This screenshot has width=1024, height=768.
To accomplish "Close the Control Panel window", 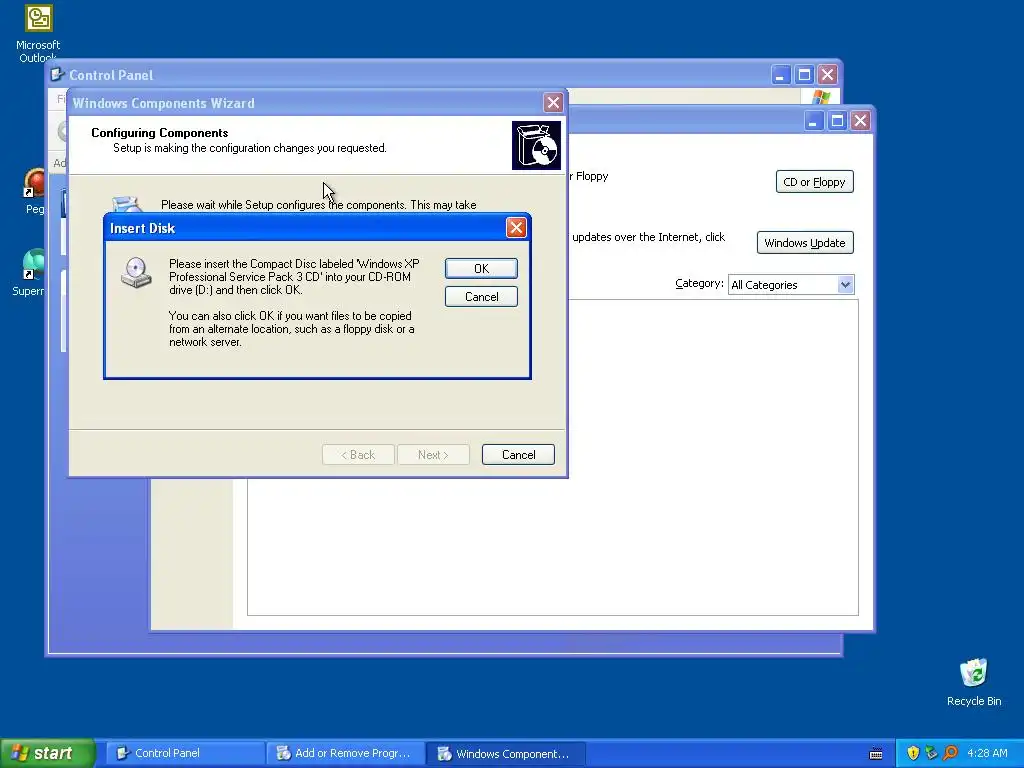I will 827,75.
